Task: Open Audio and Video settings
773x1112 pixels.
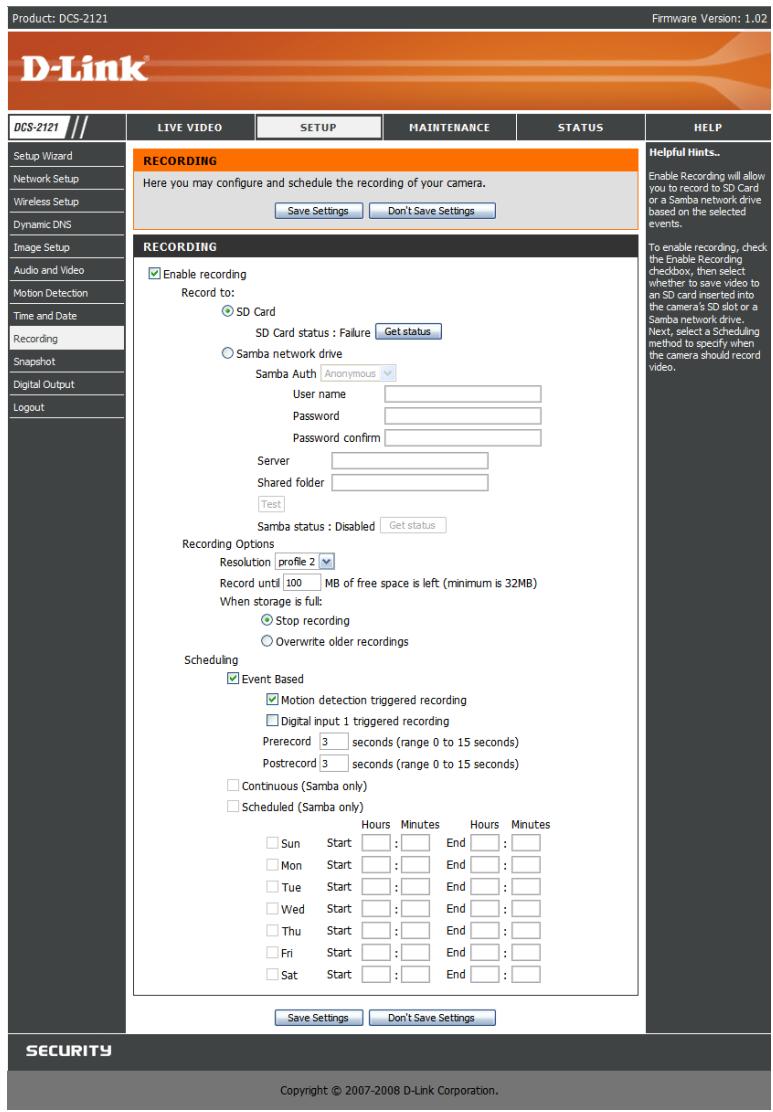Action: (x=66, y=270)
